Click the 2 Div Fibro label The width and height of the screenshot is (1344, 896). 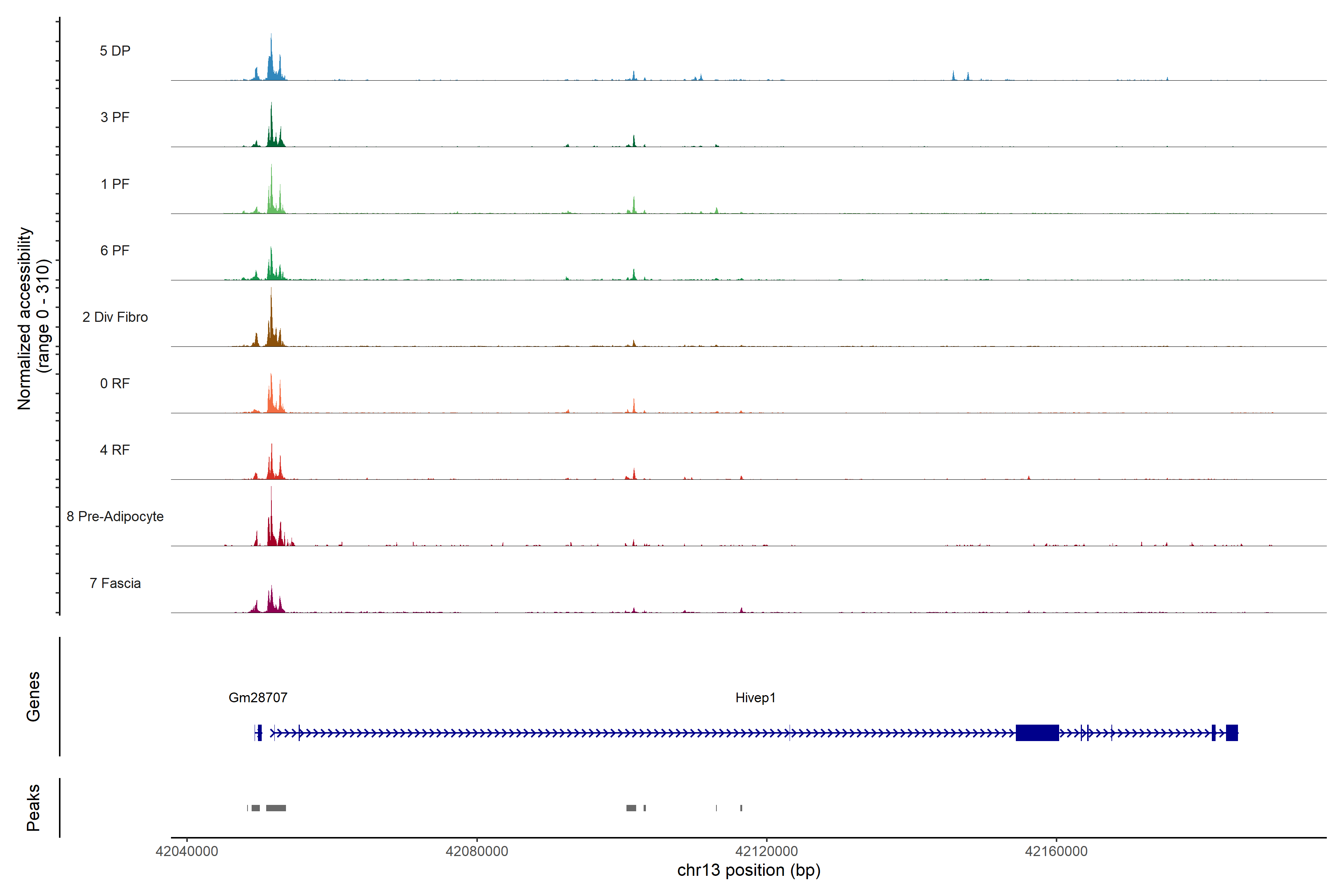click(x=115, y=317)
